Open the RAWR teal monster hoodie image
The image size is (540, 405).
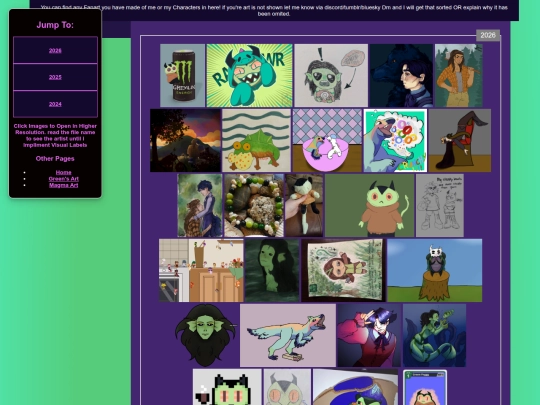(249, 75)
